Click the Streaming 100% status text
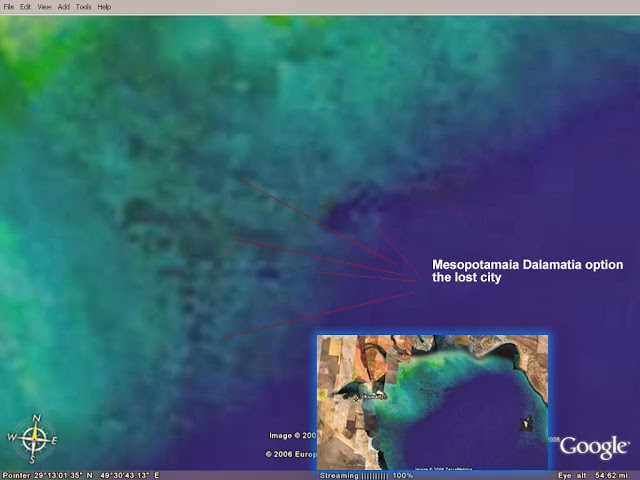Image resolution: width=640 pixels, height=480 pixels. tap(366, 476)
